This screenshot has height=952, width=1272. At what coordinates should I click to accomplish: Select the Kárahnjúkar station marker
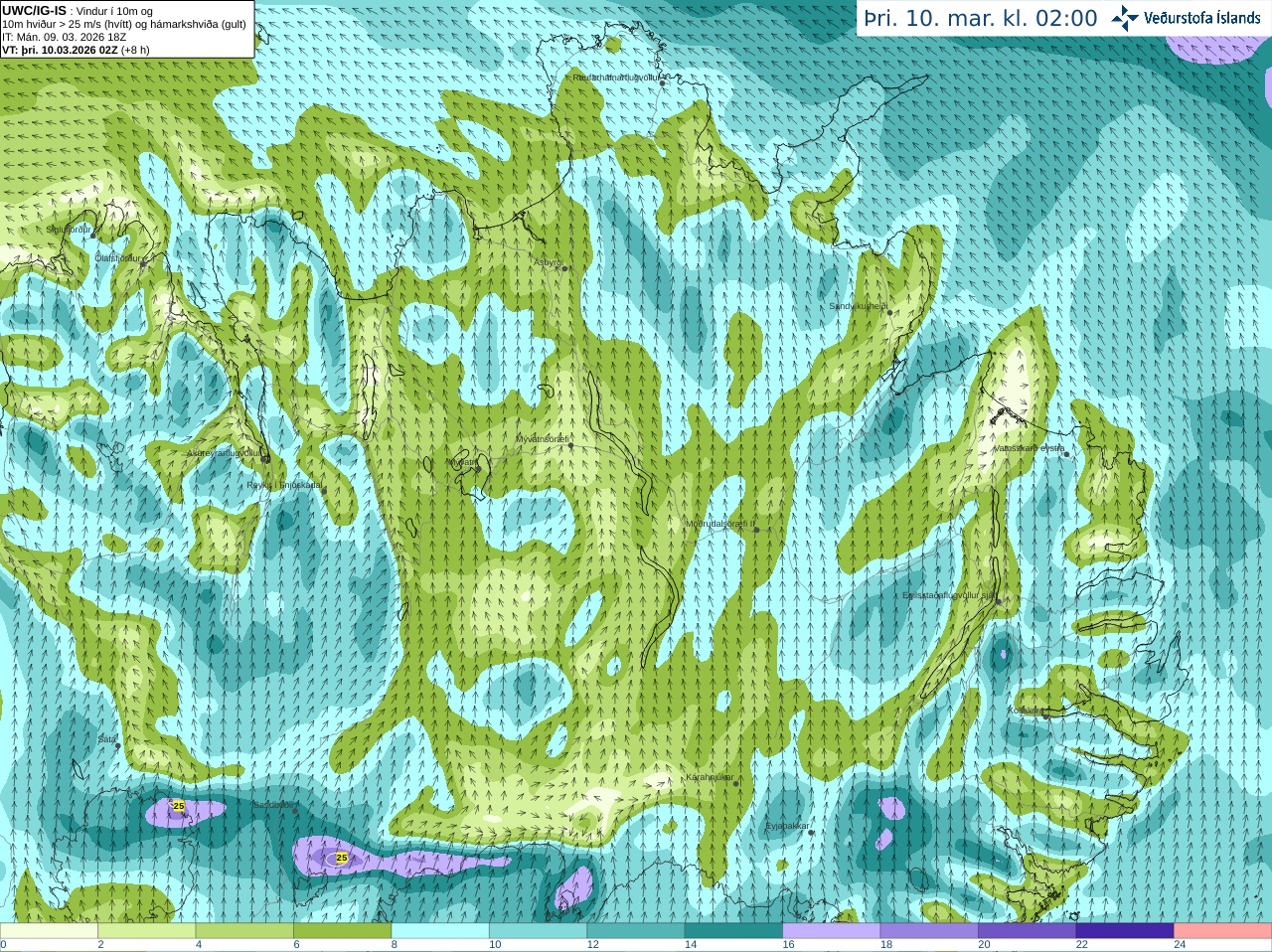[736, 784]
